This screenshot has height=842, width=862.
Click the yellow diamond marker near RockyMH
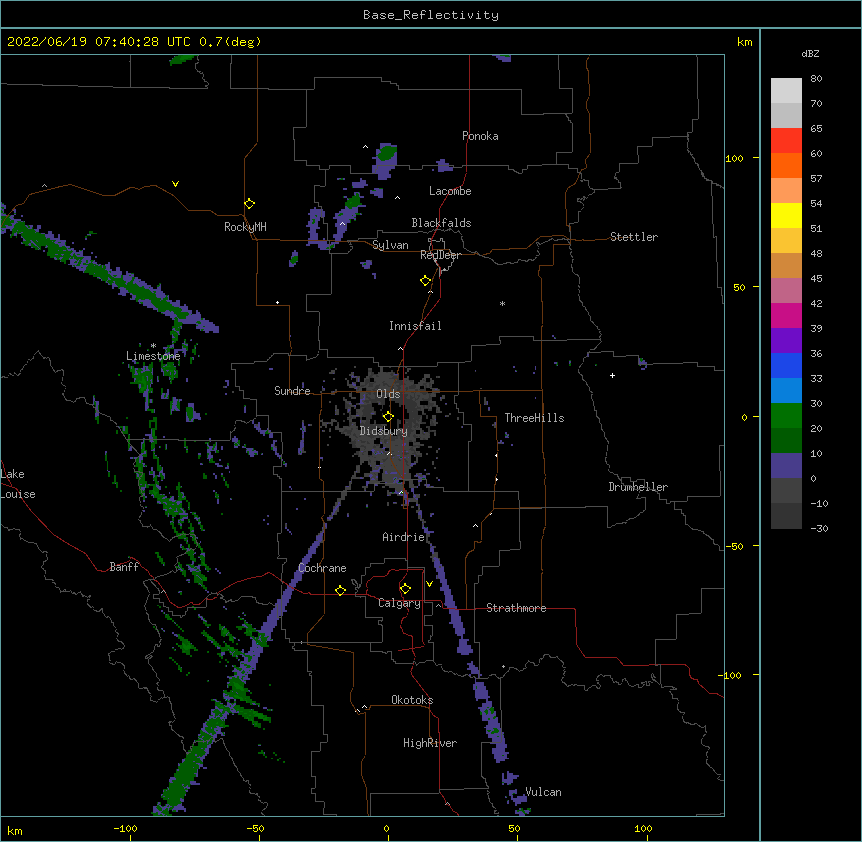pyautogui.click(x=250, y=204)
